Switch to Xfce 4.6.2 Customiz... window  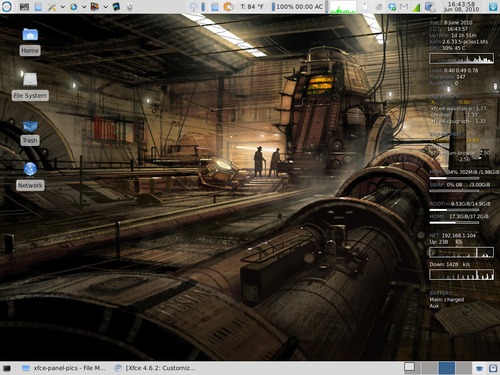[155, 368]
